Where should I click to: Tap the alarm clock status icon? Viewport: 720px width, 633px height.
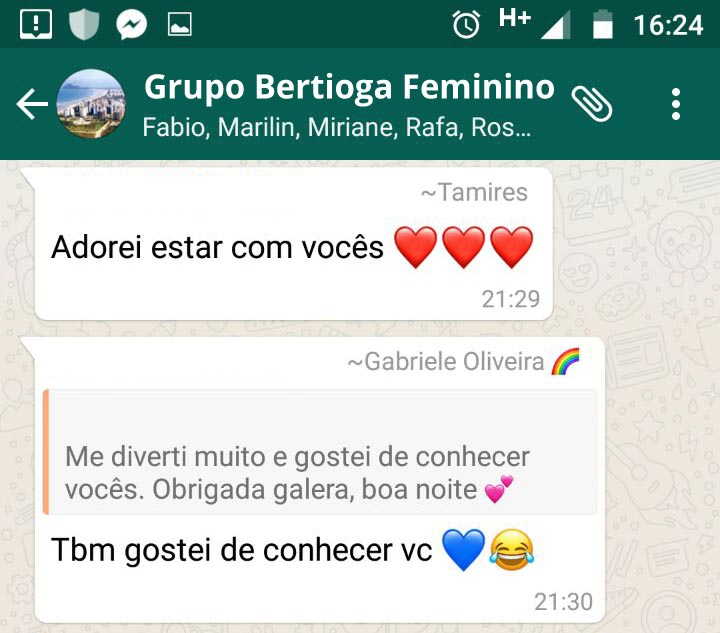coord(466,24)
